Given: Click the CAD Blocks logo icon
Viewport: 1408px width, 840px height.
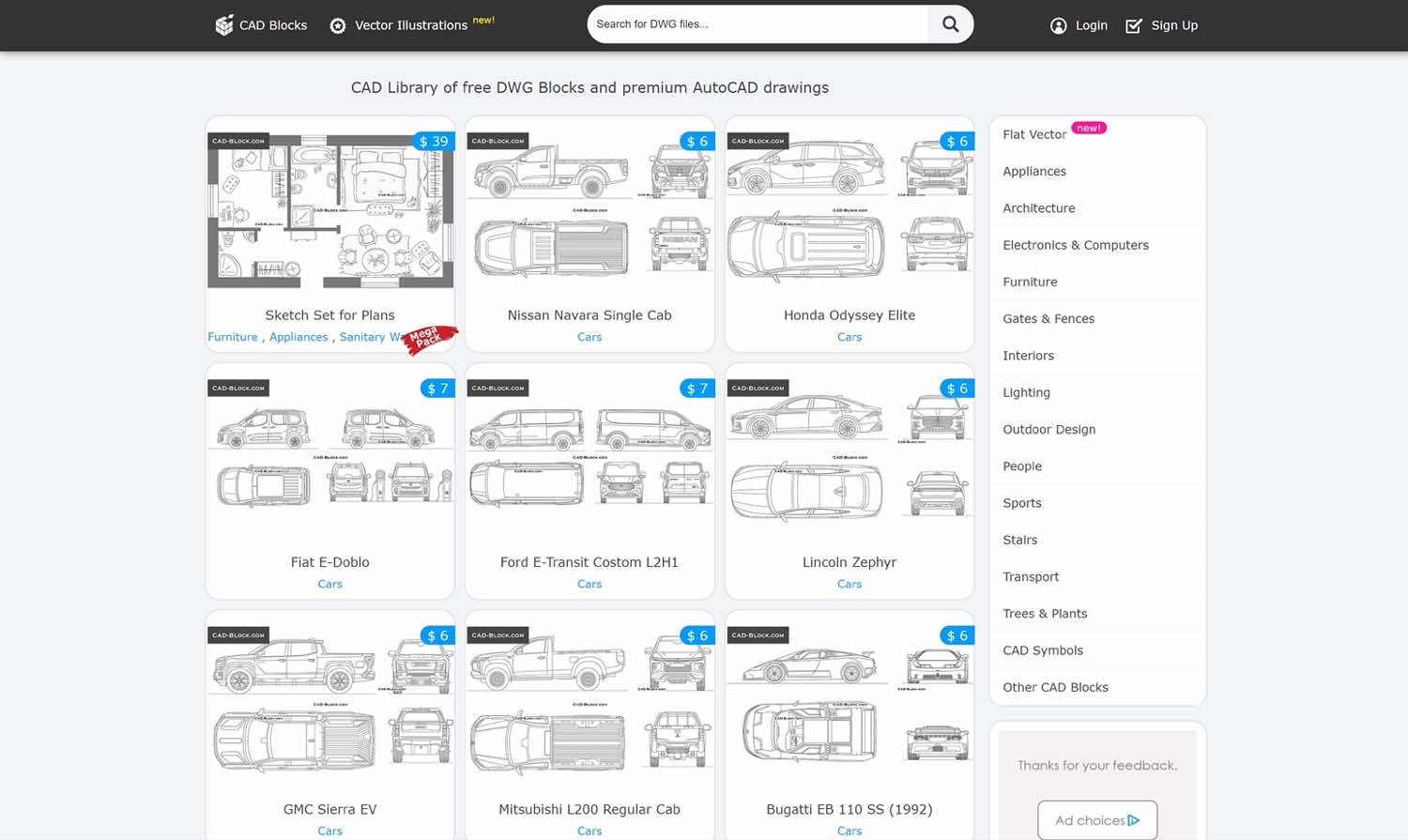Looking at the screenshot, I should (x=224, y=25).
